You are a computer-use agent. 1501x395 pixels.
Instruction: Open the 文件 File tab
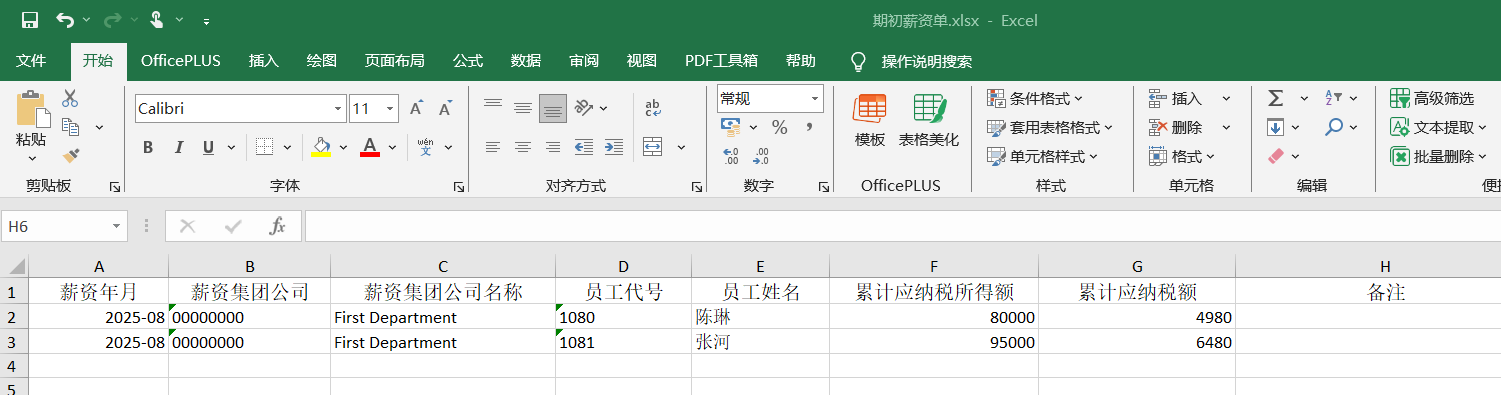[x=31, y=61]
